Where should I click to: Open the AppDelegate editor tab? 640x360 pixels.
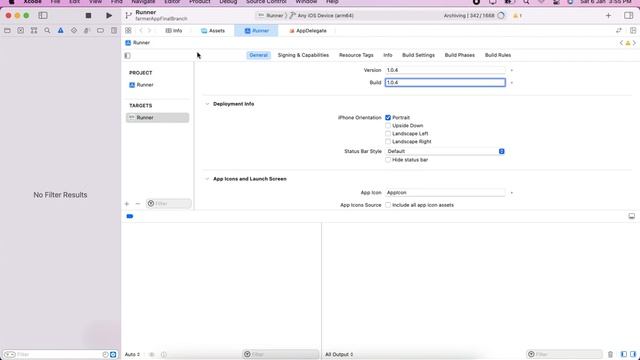pos(308,31)
